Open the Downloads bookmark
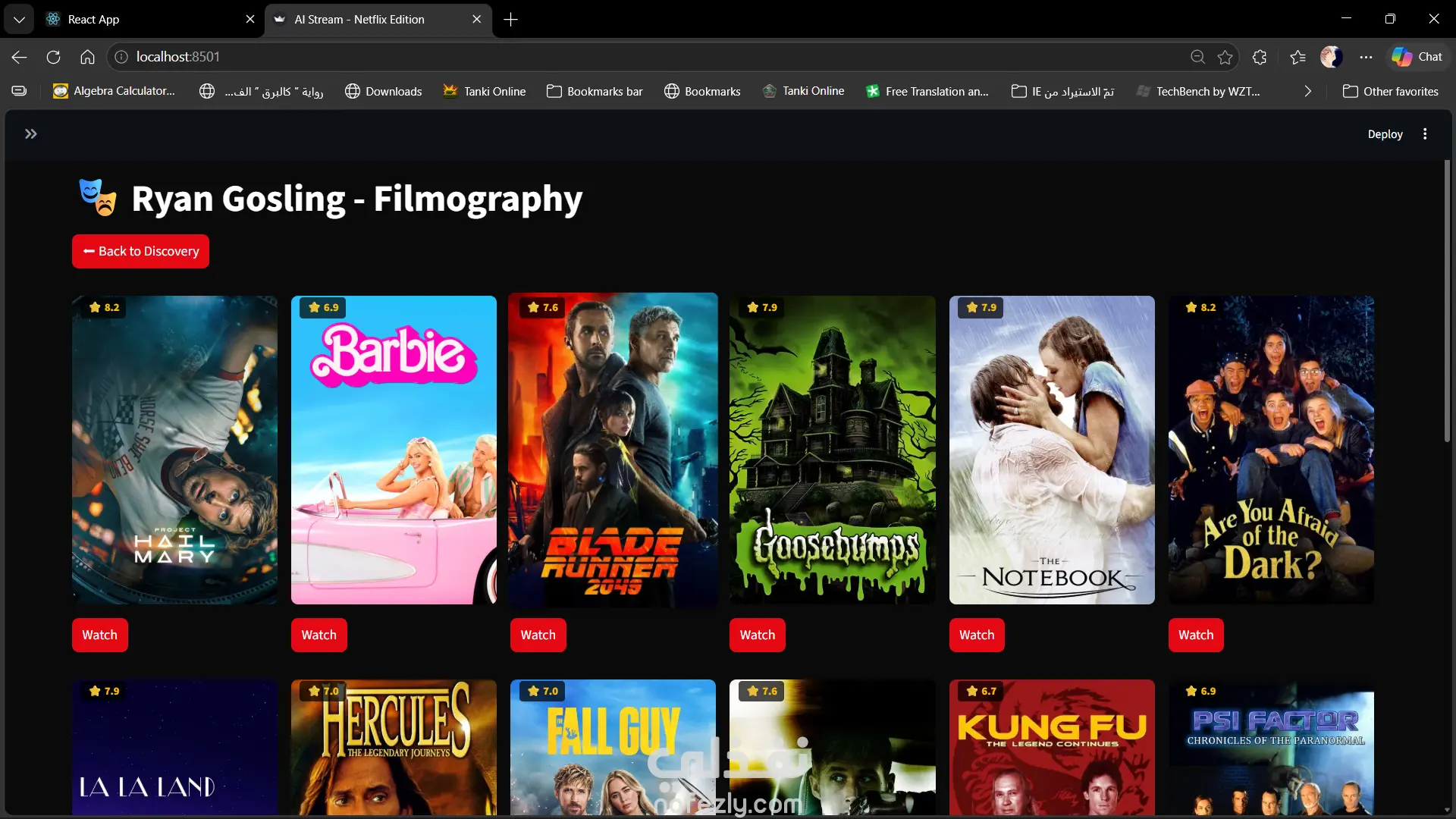The height and width of the screenshot is (819, 1456). click(x=383, y=91)
